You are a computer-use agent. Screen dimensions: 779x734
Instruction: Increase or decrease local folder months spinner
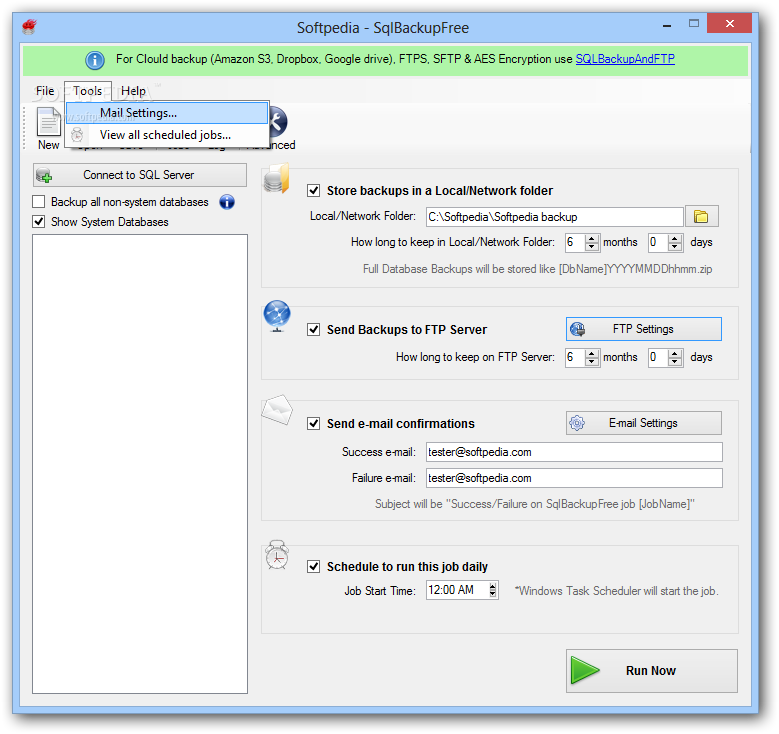(591, 242)
